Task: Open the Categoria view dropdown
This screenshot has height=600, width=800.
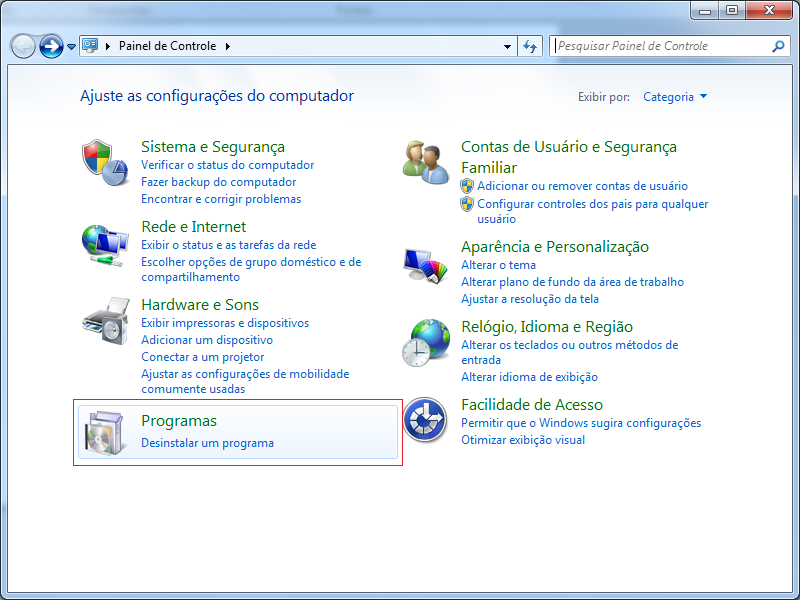Action: click(675, 97)
